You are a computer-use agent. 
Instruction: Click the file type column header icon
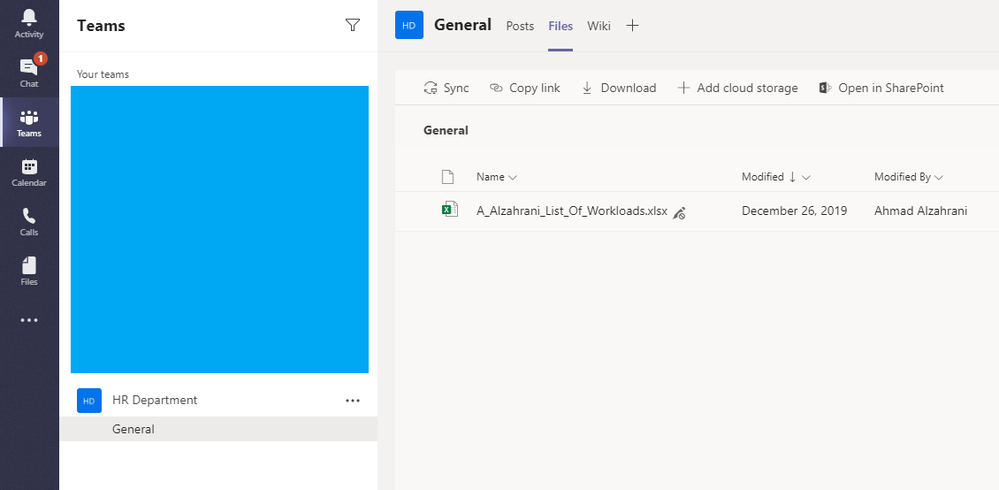pos(448,177)
